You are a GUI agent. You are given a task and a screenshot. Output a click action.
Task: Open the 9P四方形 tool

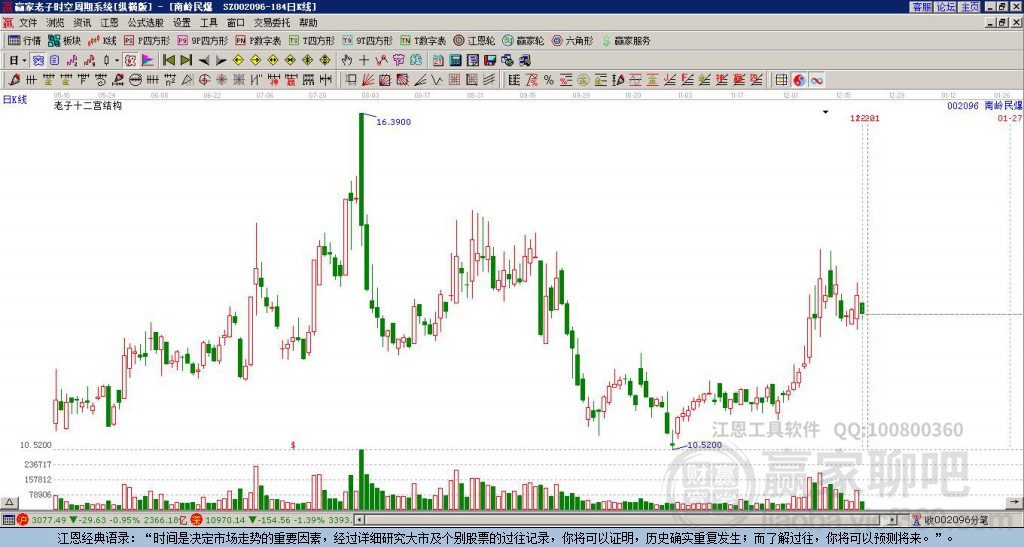[203, 40]
